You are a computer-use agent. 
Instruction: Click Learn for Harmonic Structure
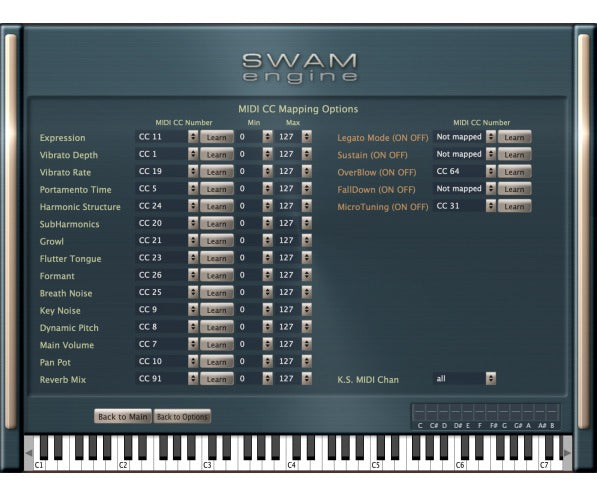[x=217, y=206]
